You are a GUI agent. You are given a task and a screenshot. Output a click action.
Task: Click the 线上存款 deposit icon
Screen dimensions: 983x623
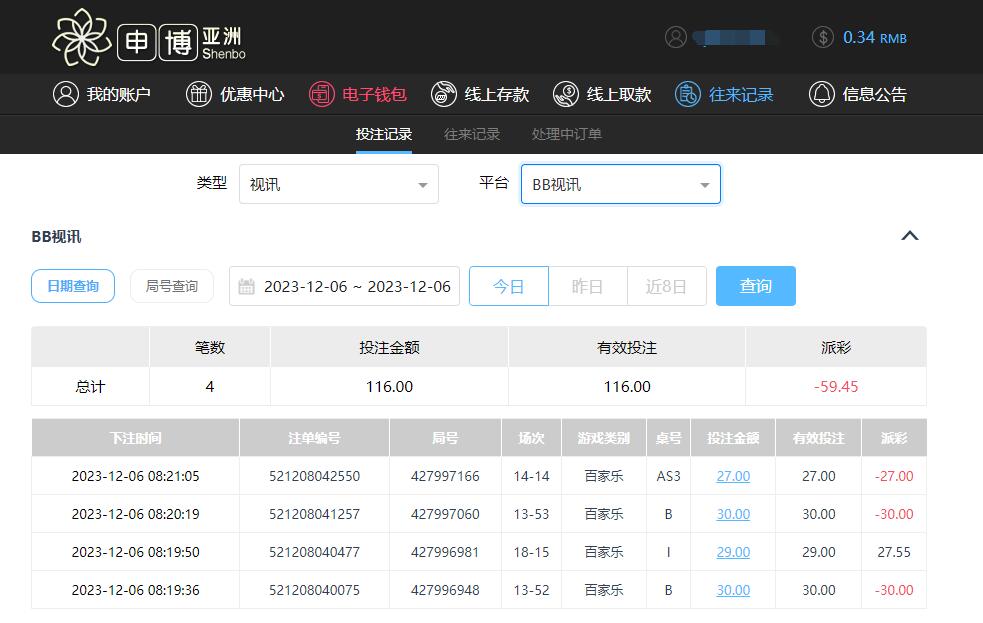pos(444,94)
